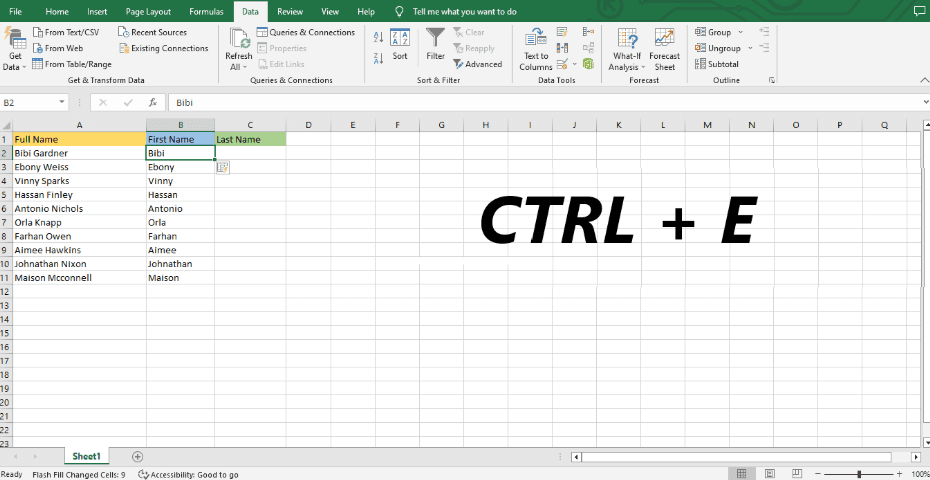Click Forecast Sheet
The image size is (930, 480).
point(664,50)
